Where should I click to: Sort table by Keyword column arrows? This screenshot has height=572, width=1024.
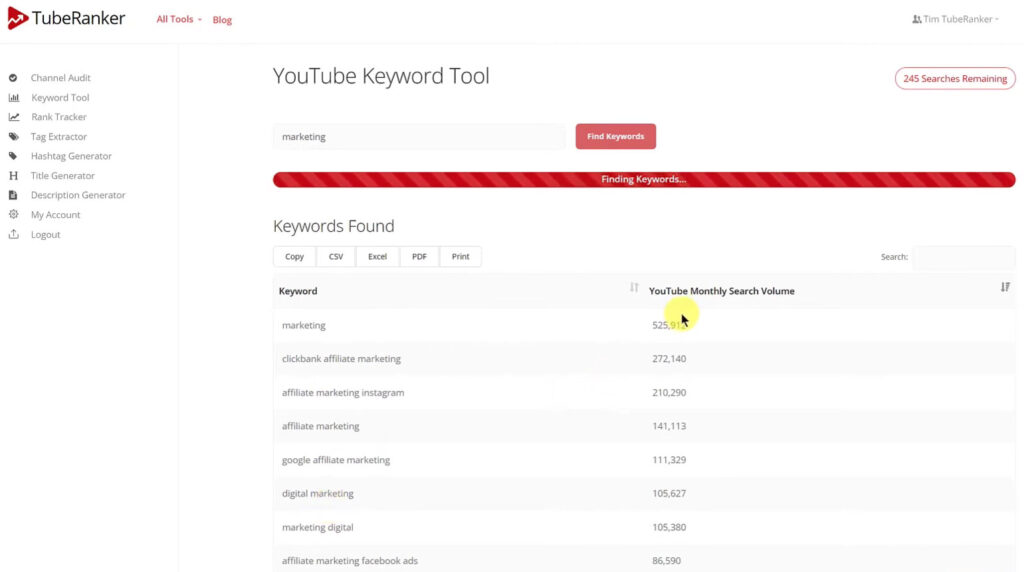(634, 287)
